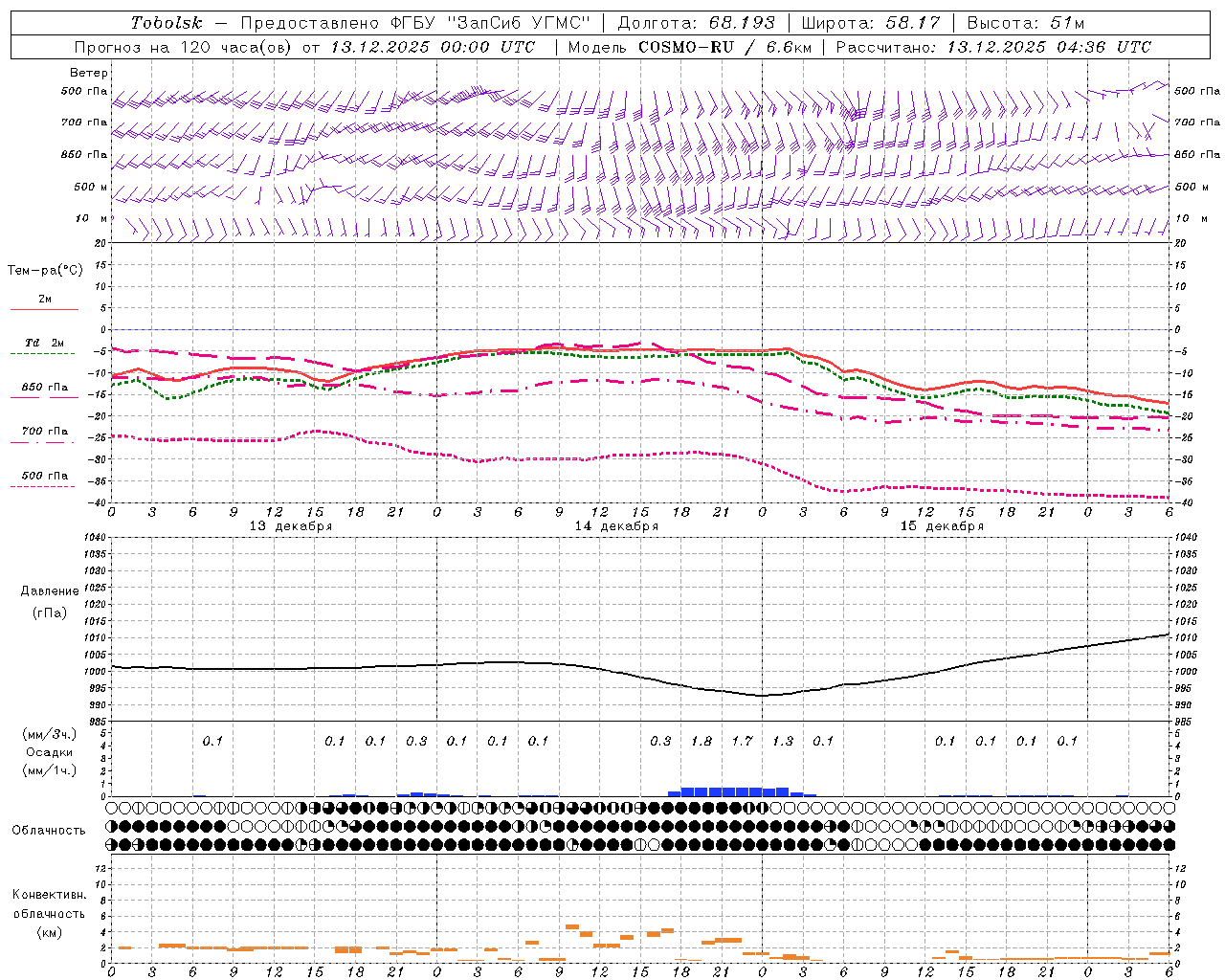Click the 'Давление' pressure label

coord(50,590)
